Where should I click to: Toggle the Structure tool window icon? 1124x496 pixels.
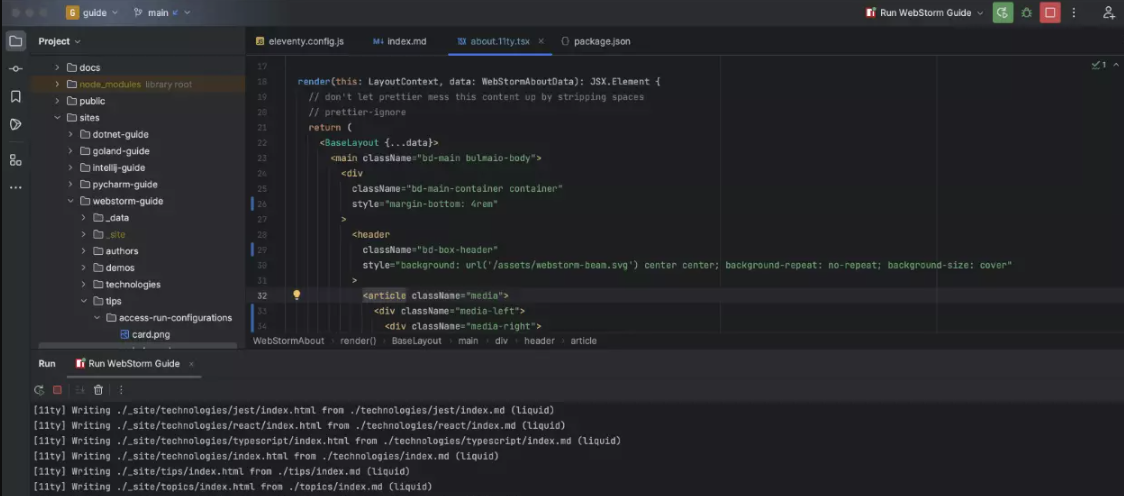15,160
